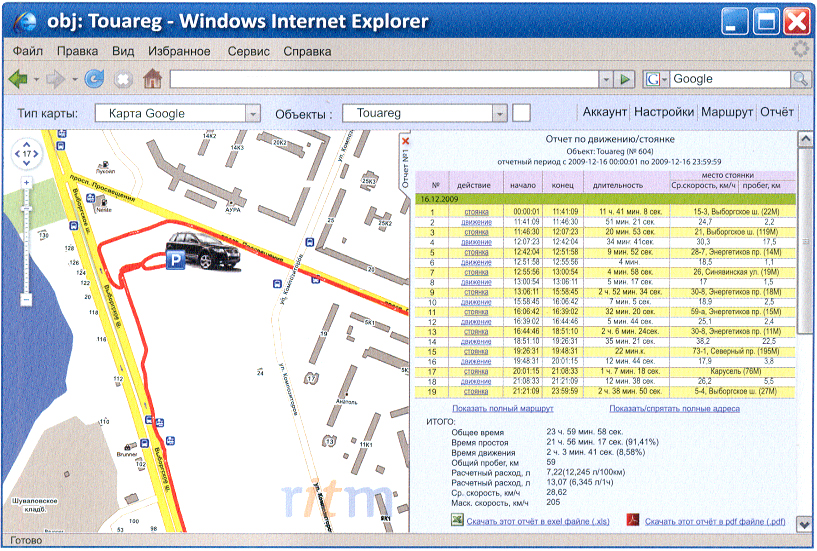Close the Отчет №1 panel with red X

point(405,142)
